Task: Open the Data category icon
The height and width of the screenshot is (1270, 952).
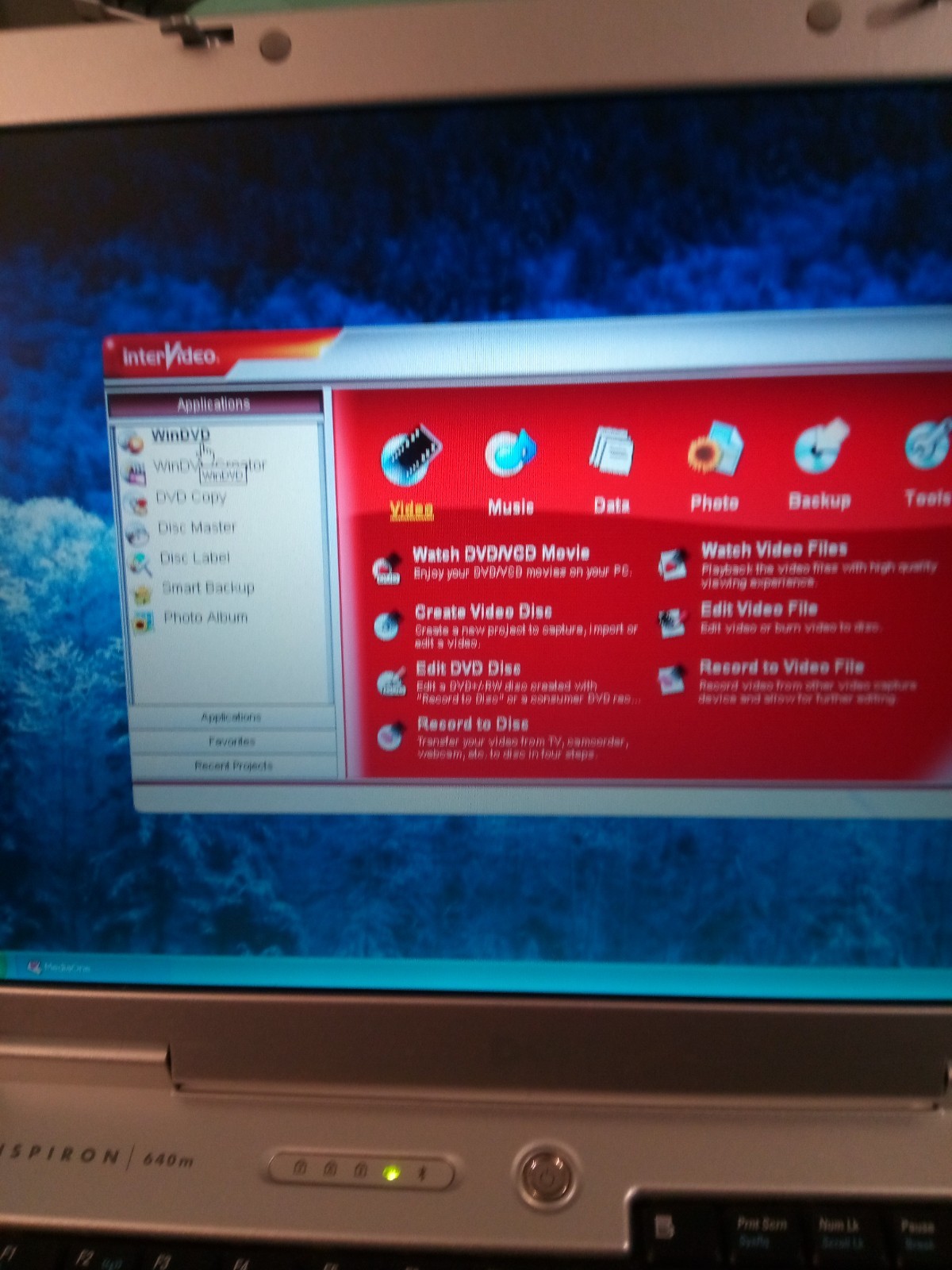Action: (x=612, y=451)
